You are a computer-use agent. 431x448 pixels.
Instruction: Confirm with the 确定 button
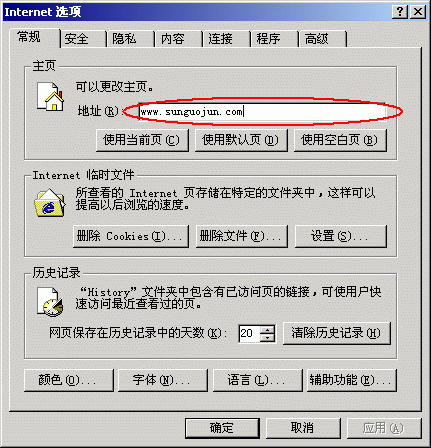click(x=222, y=428)
